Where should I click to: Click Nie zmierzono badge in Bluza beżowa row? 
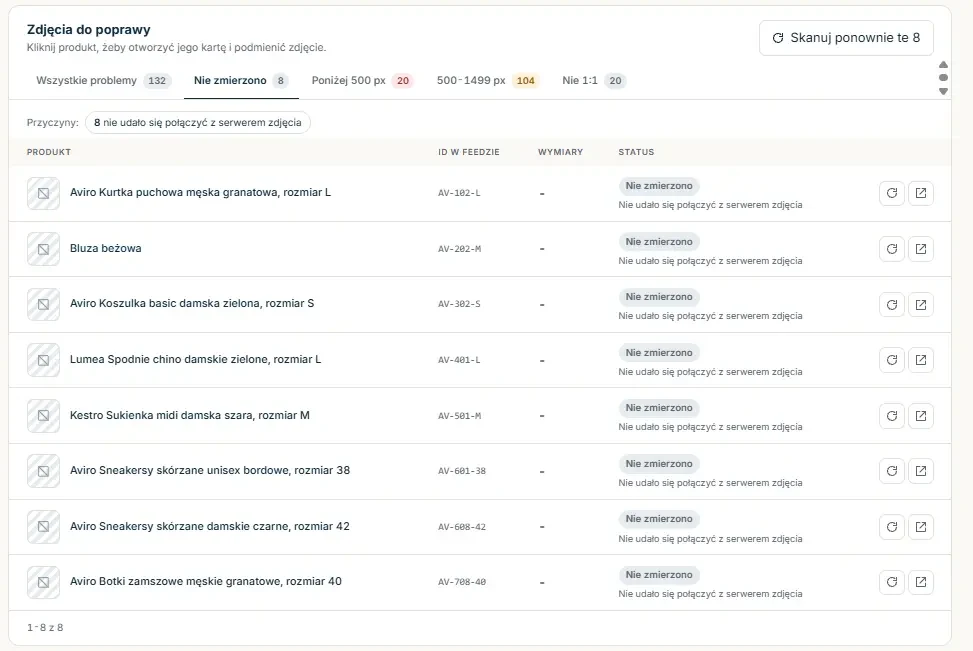pos(659,241)
